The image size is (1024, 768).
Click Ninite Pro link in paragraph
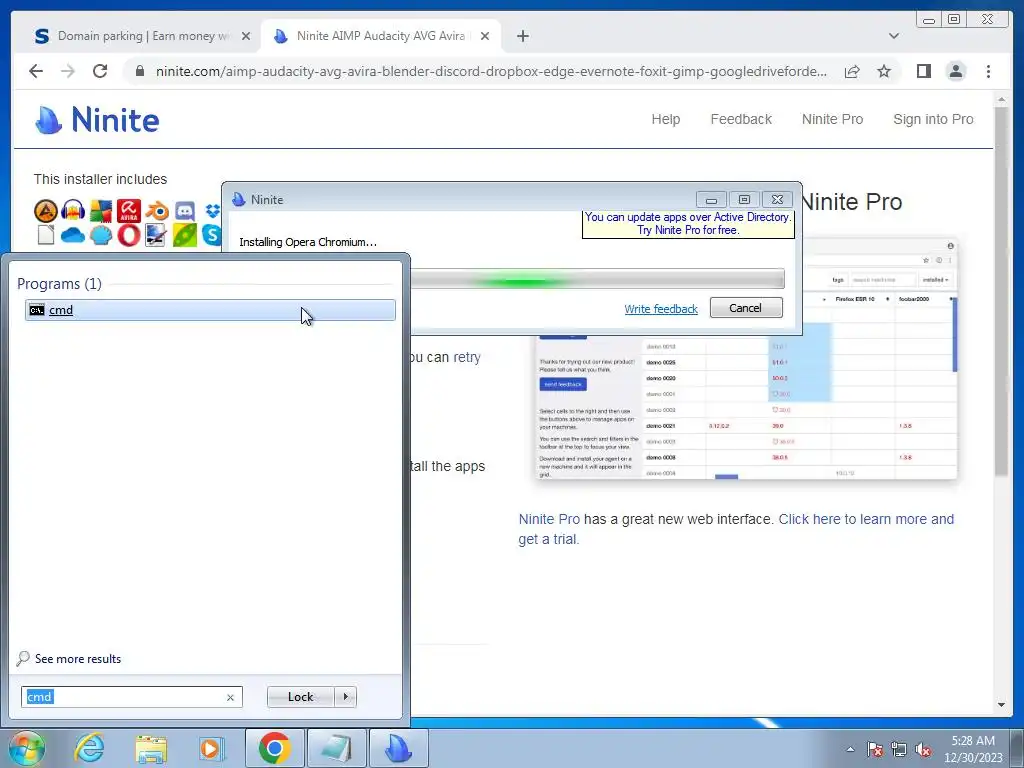549,519
